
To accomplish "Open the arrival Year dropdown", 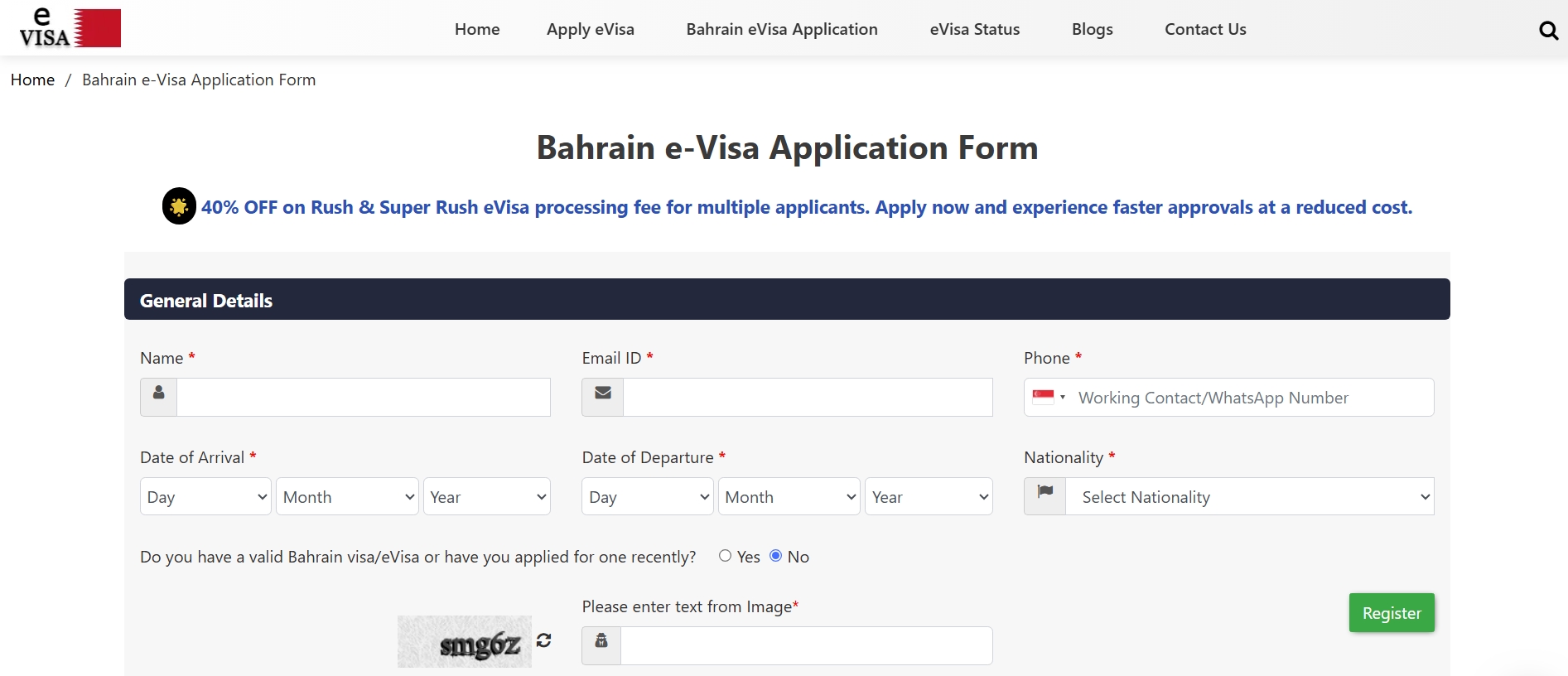I will 487,496.
